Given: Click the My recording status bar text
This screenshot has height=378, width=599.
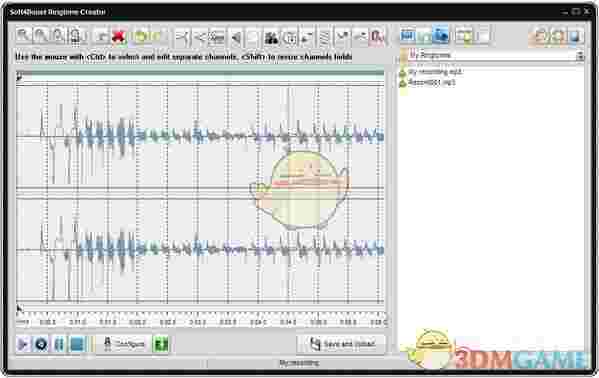Looking at the screenshot, I should [299, 363].
